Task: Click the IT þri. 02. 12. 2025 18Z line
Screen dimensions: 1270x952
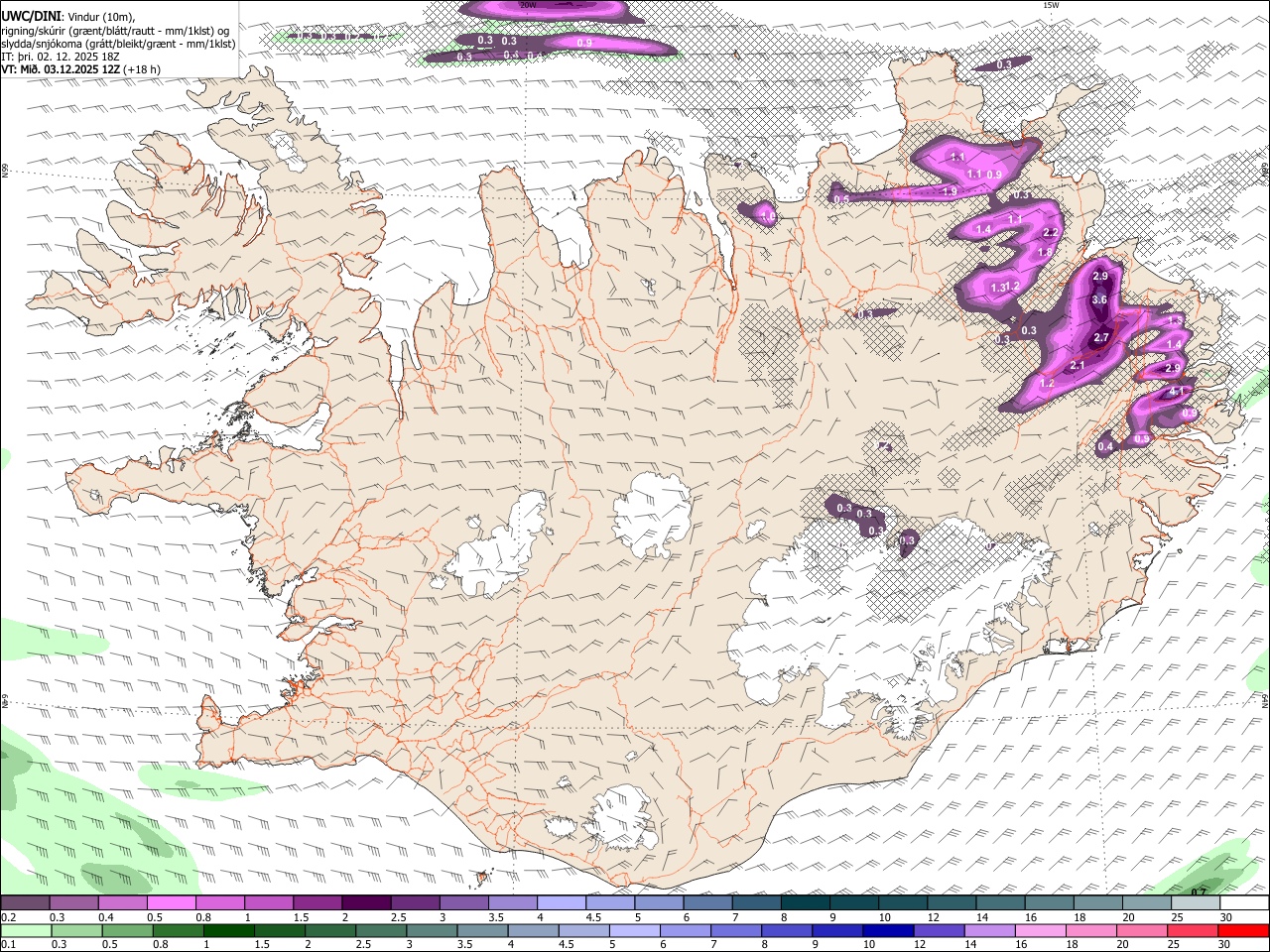Action: tap(61, 57)
